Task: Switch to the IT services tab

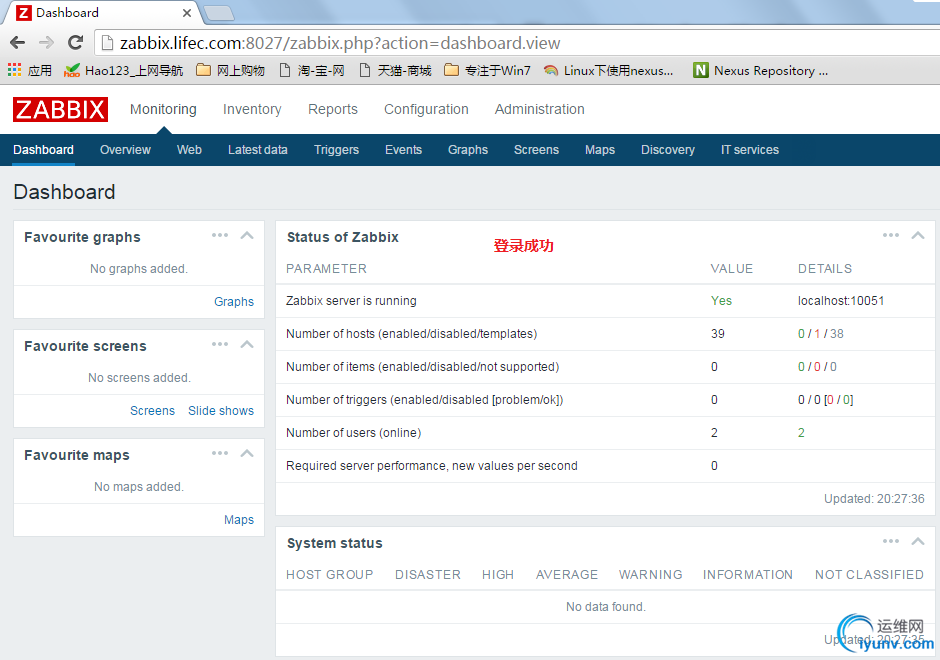Action: point(750,150)
